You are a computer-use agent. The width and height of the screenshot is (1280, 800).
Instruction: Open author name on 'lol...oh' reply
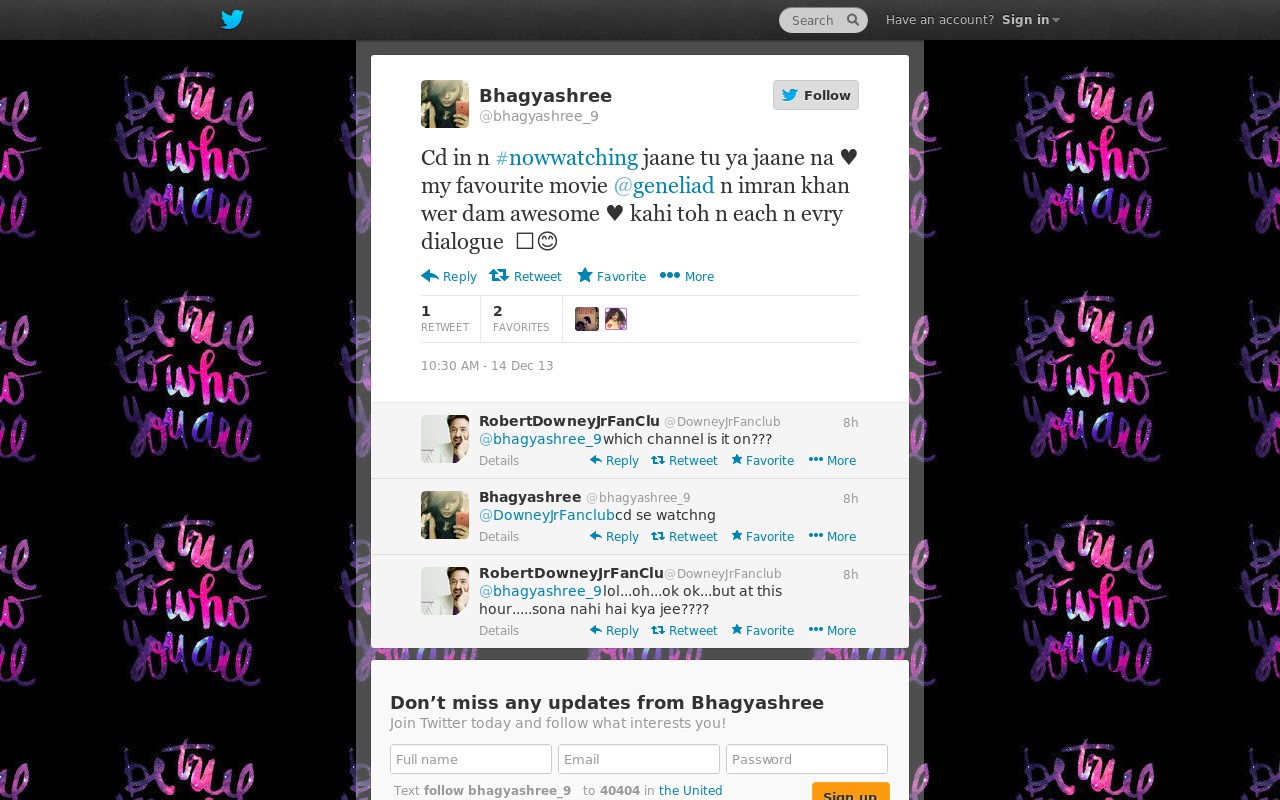[x=571, y=573]
